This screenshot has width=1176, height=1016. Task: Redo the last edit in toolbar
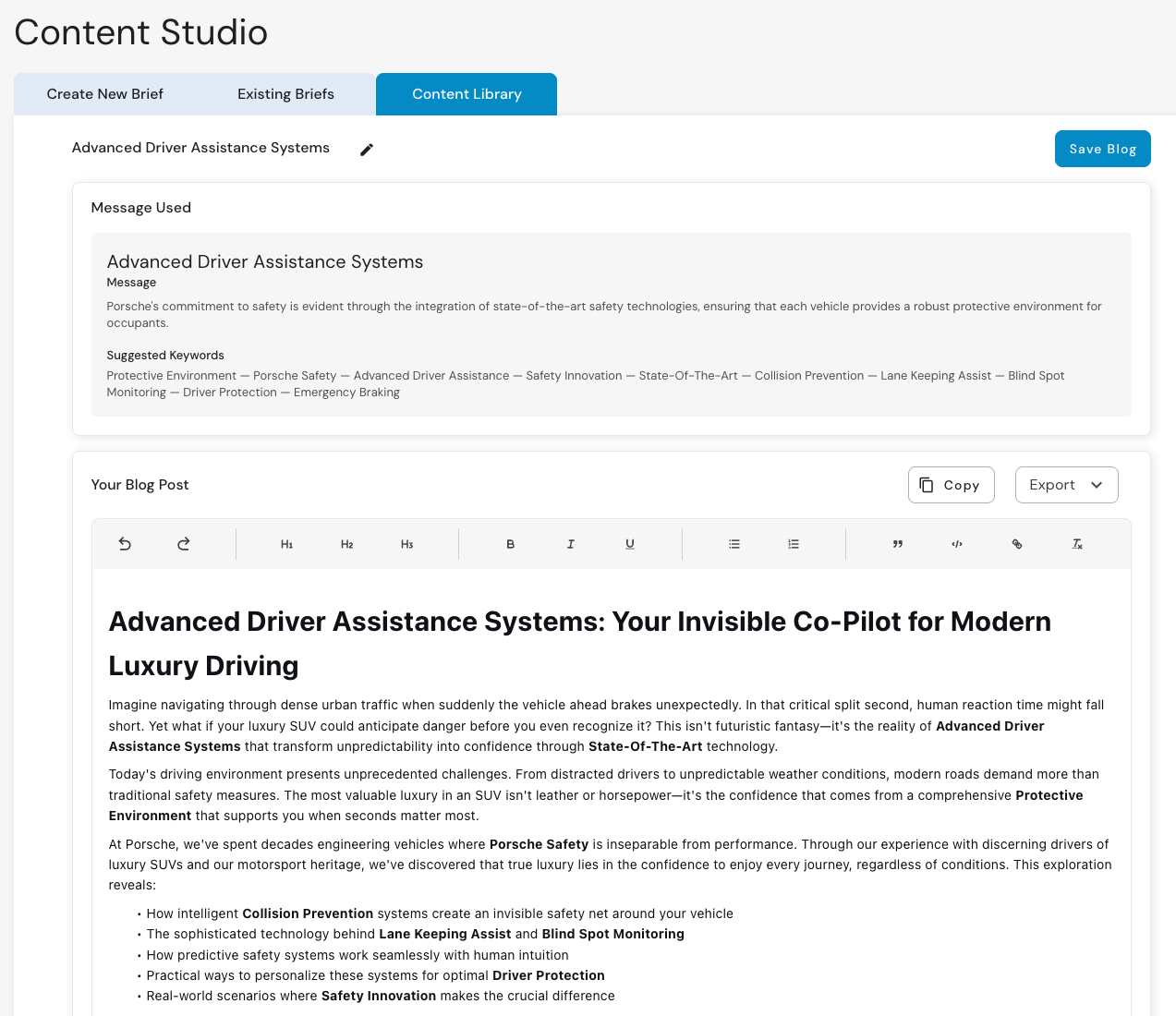coord(184,544)
